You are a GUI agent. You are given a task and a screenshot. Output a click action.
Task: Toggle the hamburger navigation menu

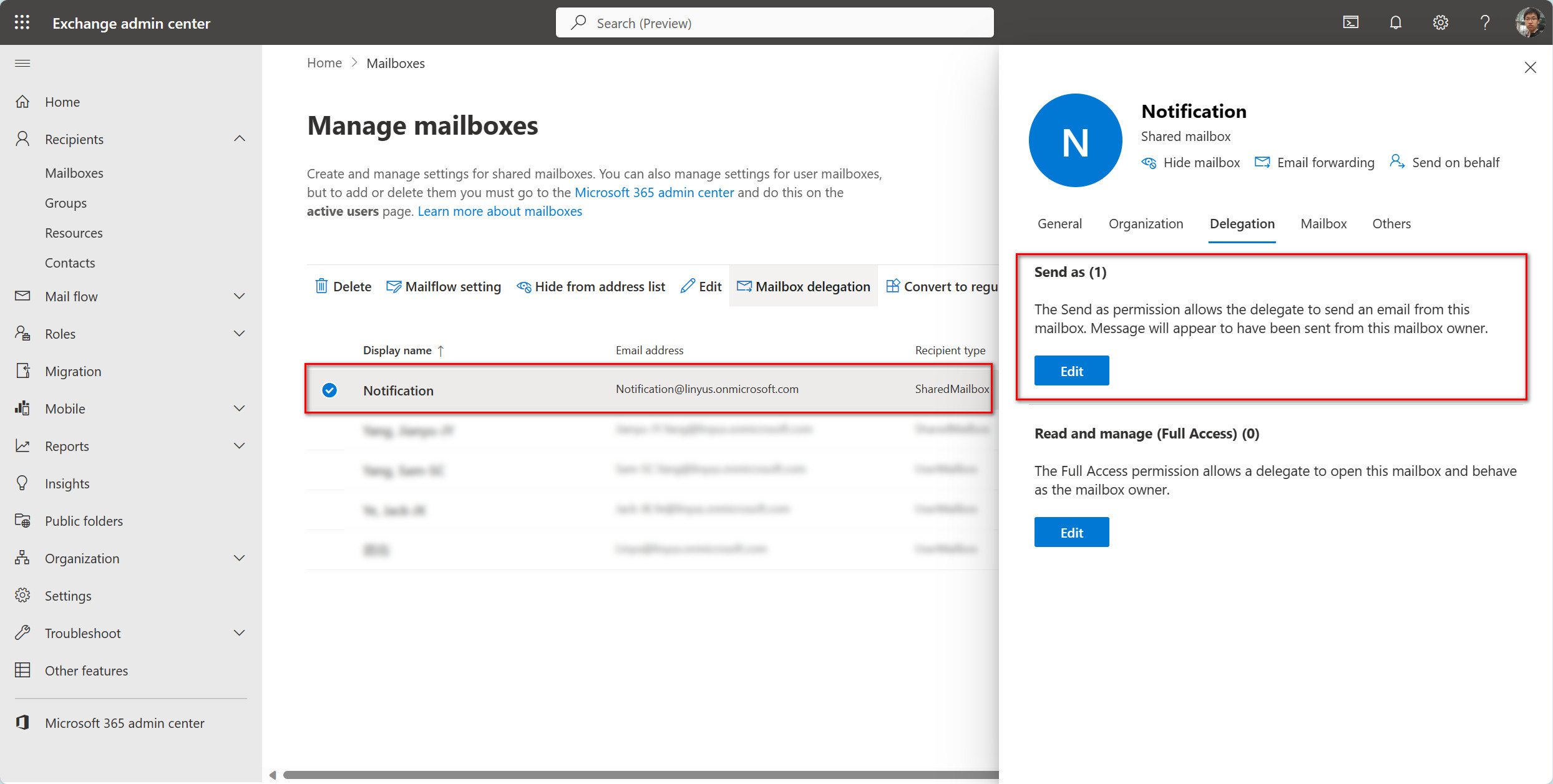pyautogui.click(x=22, y=63)
